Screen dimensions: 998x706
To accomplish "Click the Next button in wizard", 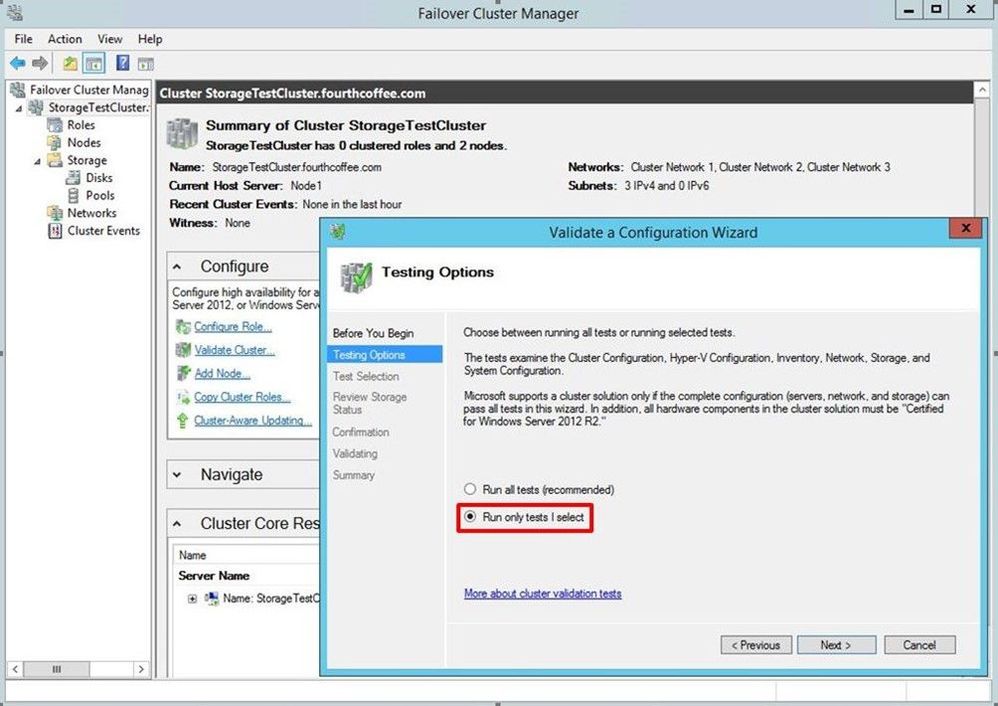I will click(x=836, y=645).
